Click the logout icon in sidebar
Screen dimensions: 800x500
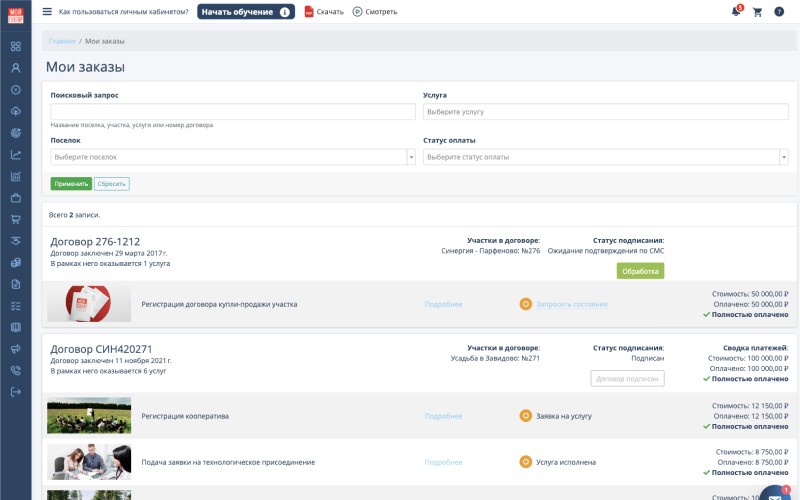(x=16, y=391)
